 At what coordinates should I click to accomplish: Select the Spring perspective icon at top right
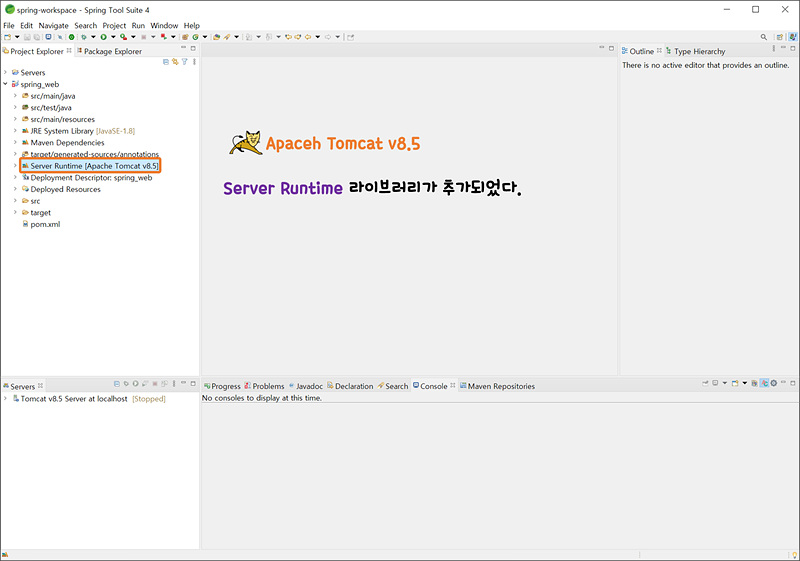coord(792,37)
